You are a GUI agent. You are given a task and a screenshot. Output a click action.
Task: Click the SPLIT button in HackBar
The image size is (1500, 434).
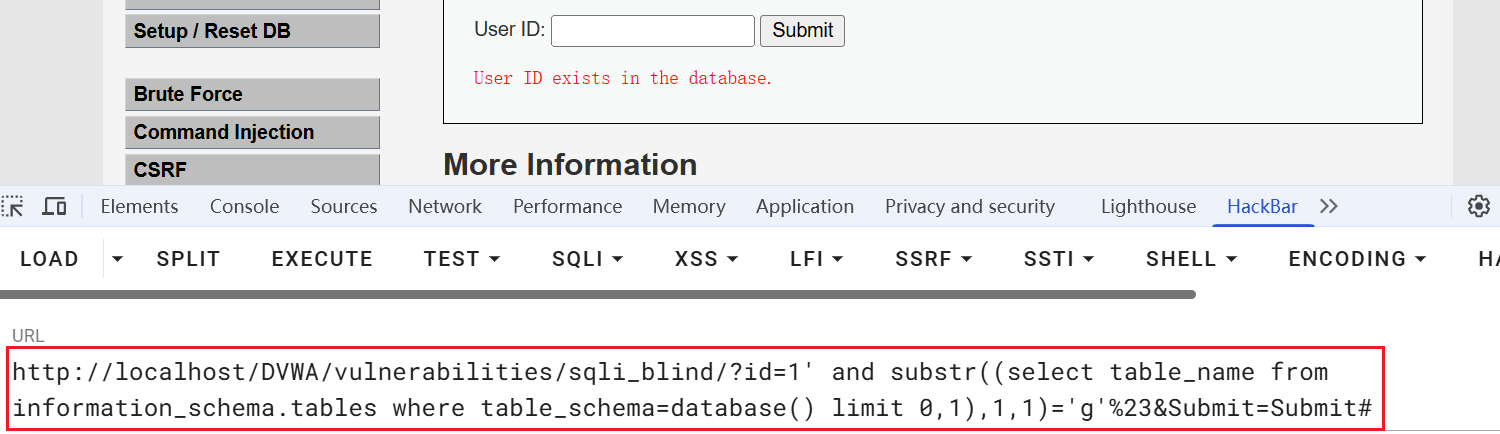coord(188,259)
